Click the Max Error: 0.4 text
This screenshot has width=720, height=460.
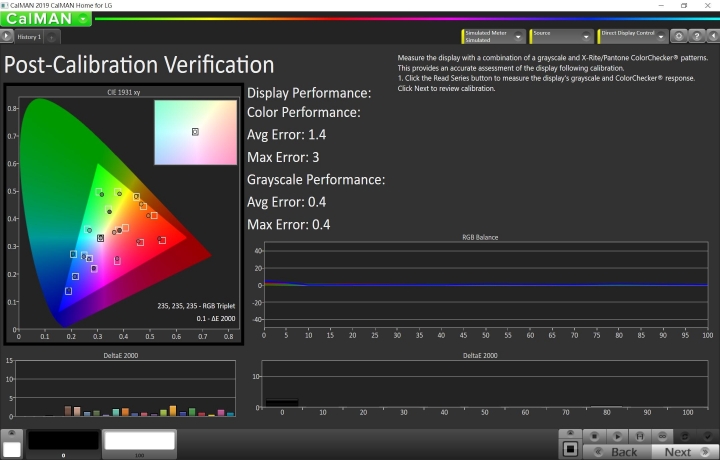pyautogui.click(x=288, y=224)
